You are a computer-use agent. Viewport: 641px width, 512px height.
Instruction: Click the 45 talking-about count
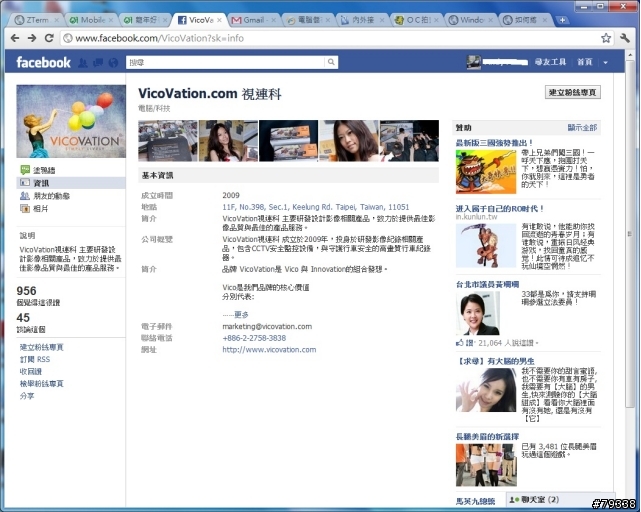(x=23, y=318)
